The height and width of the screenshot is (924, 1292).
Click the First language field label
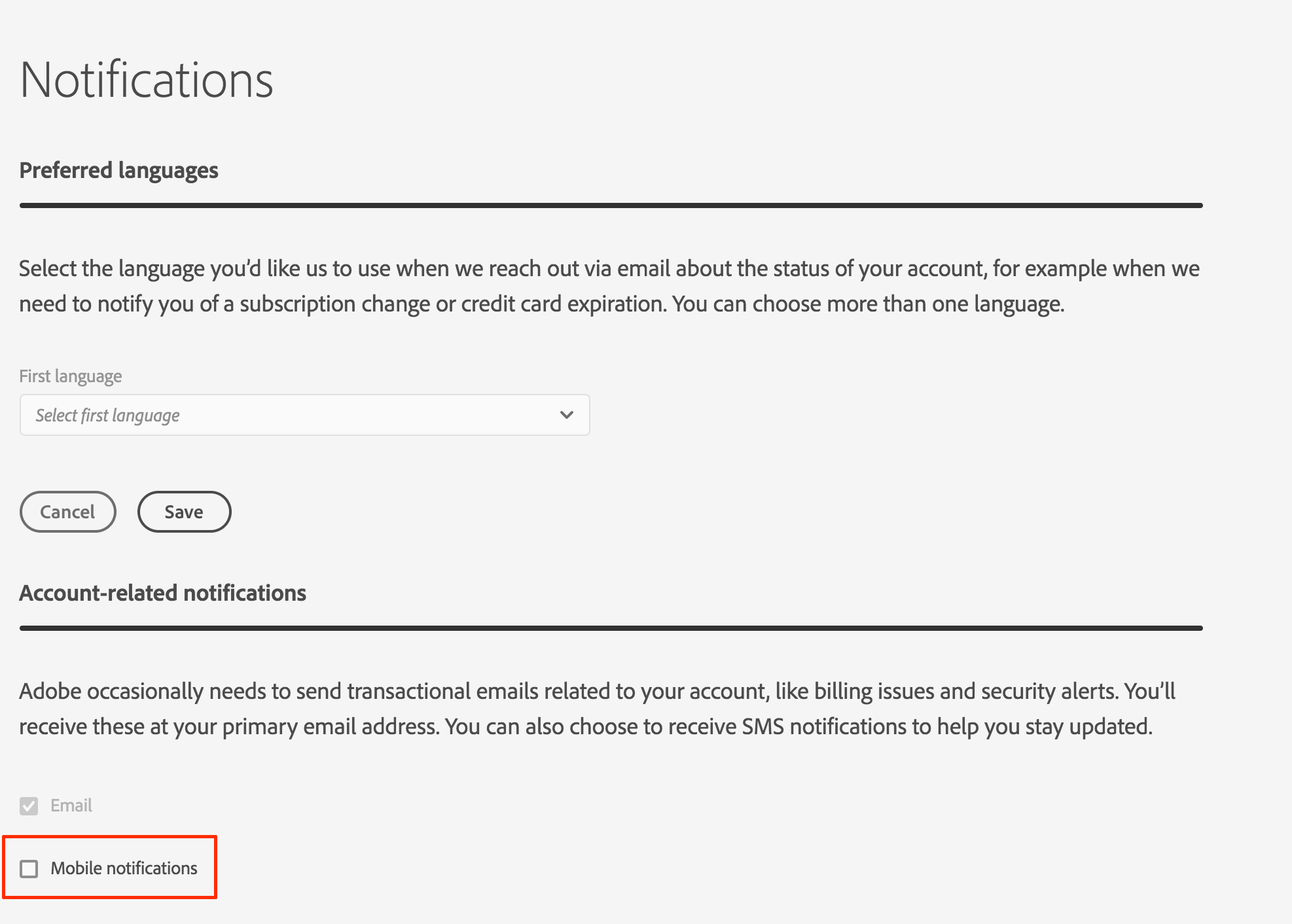tap(70, 376)
